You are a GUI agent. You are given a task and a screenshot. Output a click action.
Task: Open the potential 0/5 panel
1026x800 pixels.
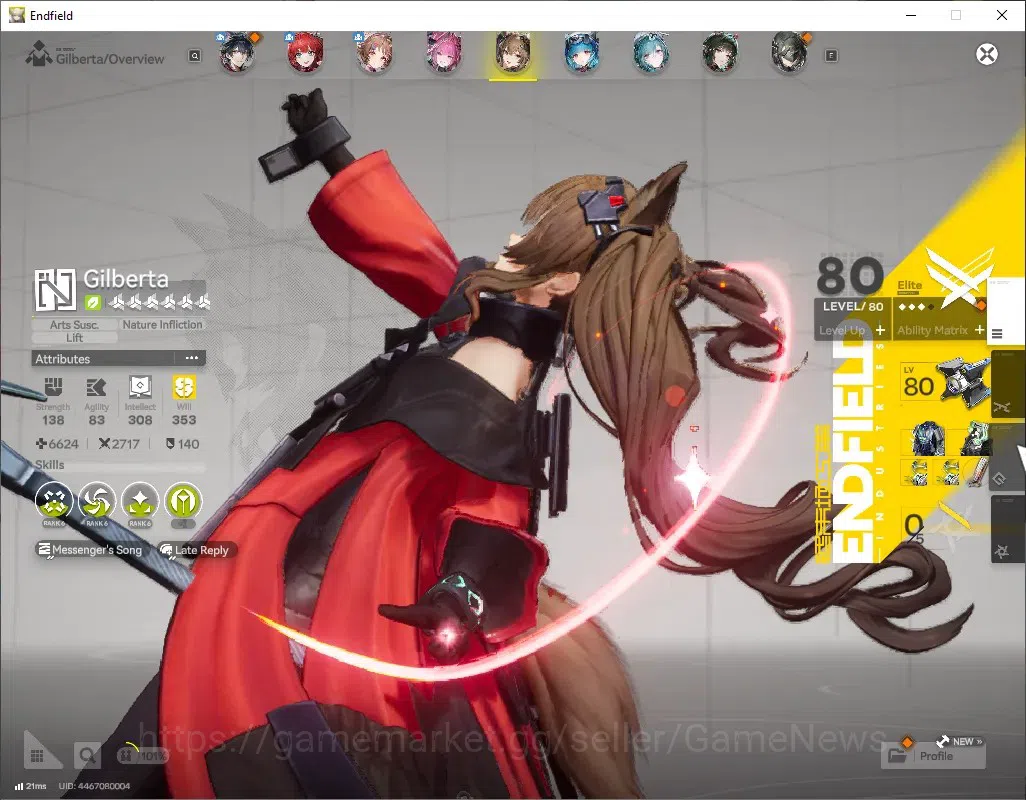pyautogui.click(x=944, y=525)
